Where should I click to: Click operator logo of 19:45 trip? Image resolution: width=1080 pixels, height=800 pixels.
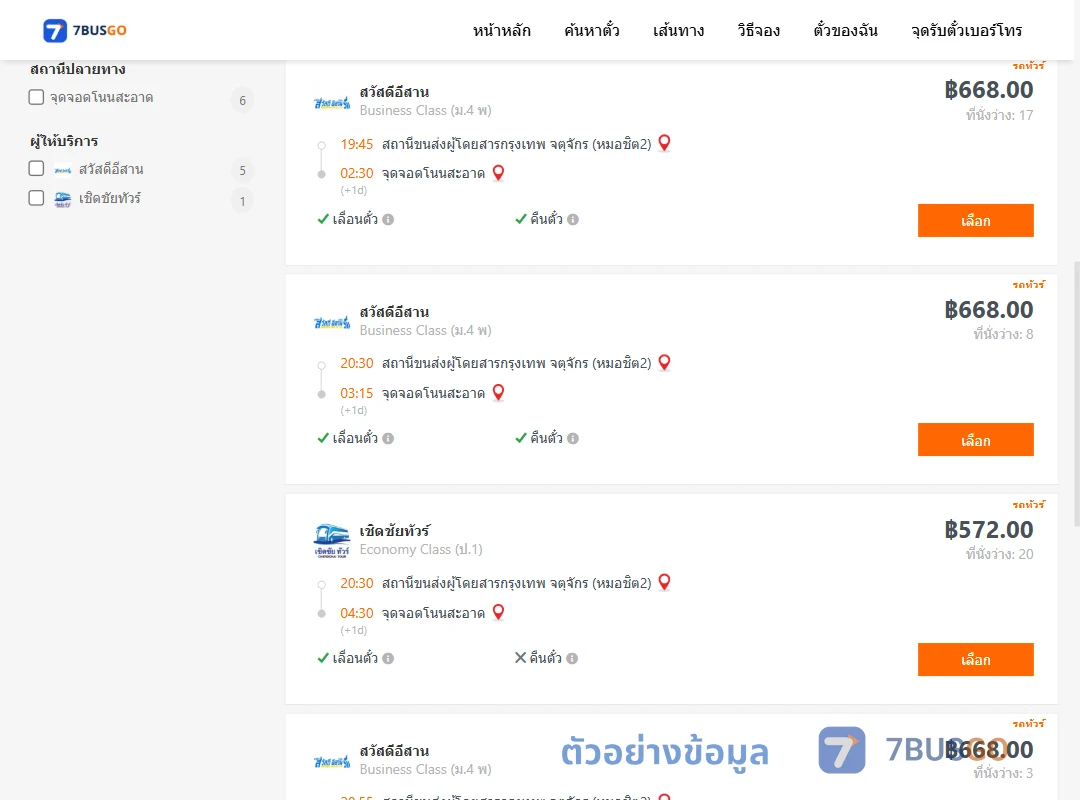332,103
